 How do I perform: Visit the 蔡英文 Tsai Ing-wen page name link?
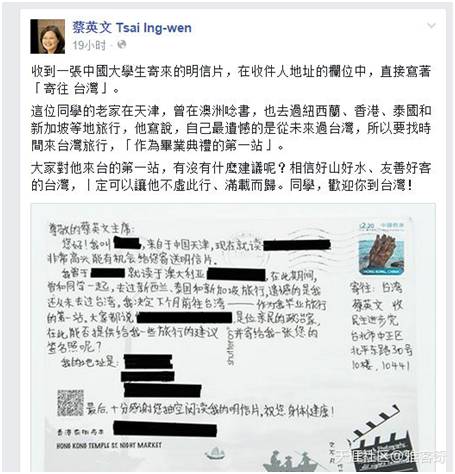(132, 28)
